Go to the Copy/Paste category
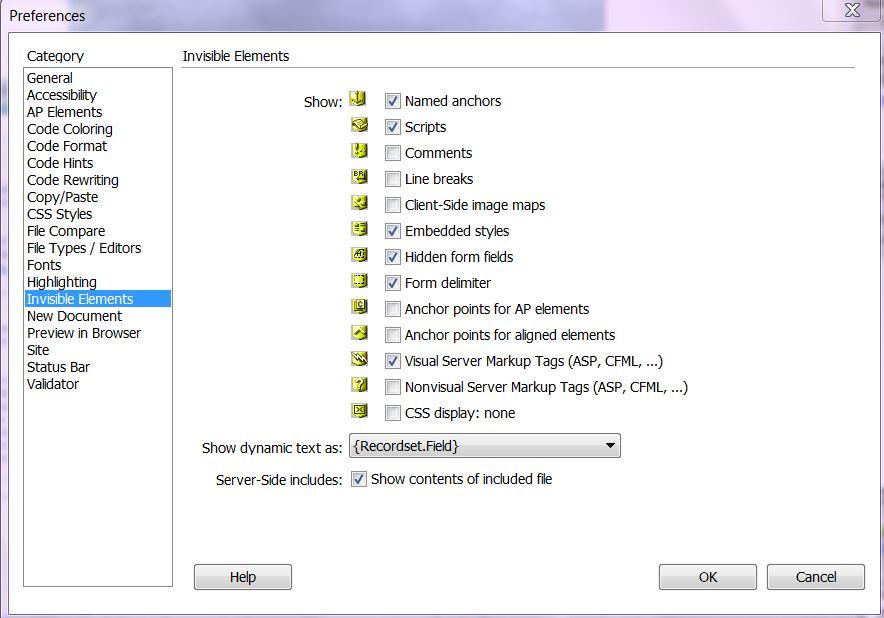 click(x=98, y=197)
